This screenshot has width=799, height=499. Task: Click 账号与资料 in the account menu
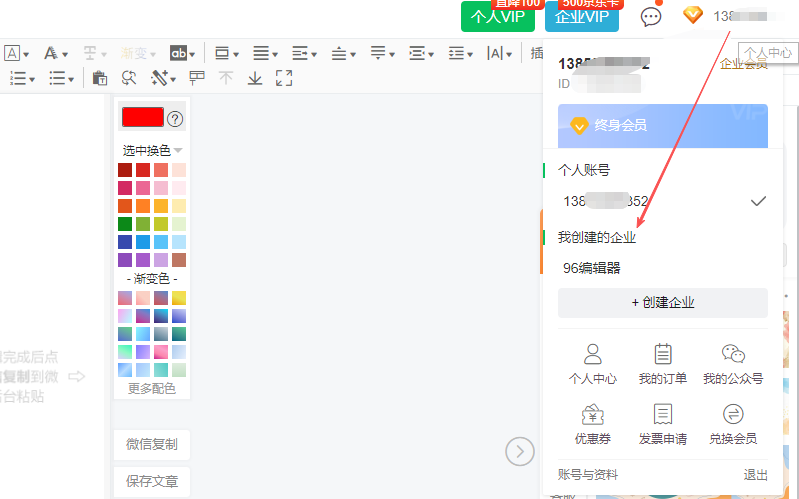[588, 475]
